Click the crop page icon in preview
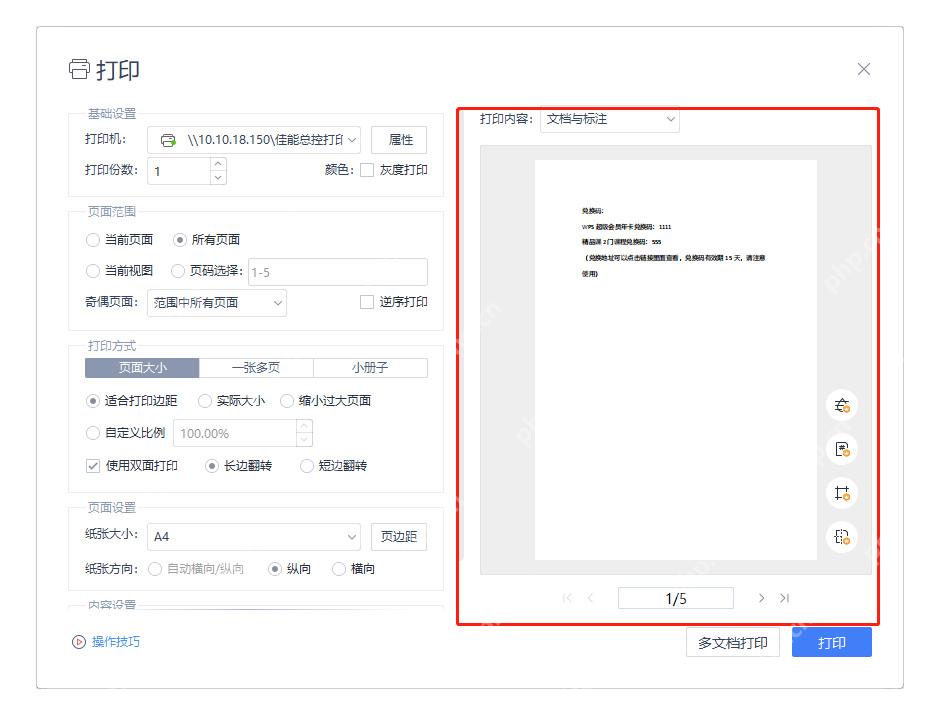940x715 pixels. tap(842, 493)
